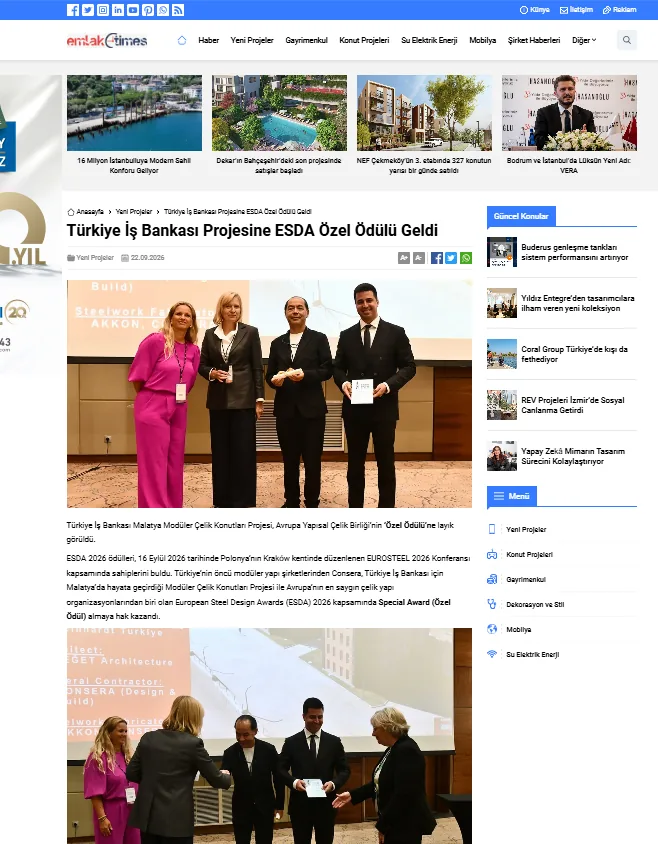Viewport: 658px width, 844px height.
Task: Open the YouTube icon in top bar
Action: [x=133, y=10]
